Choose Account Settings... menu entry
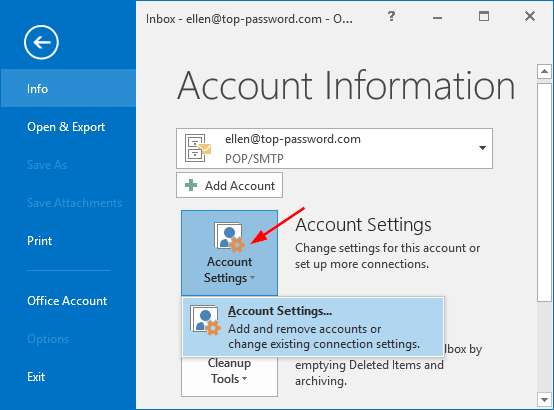 pos(313,327)
